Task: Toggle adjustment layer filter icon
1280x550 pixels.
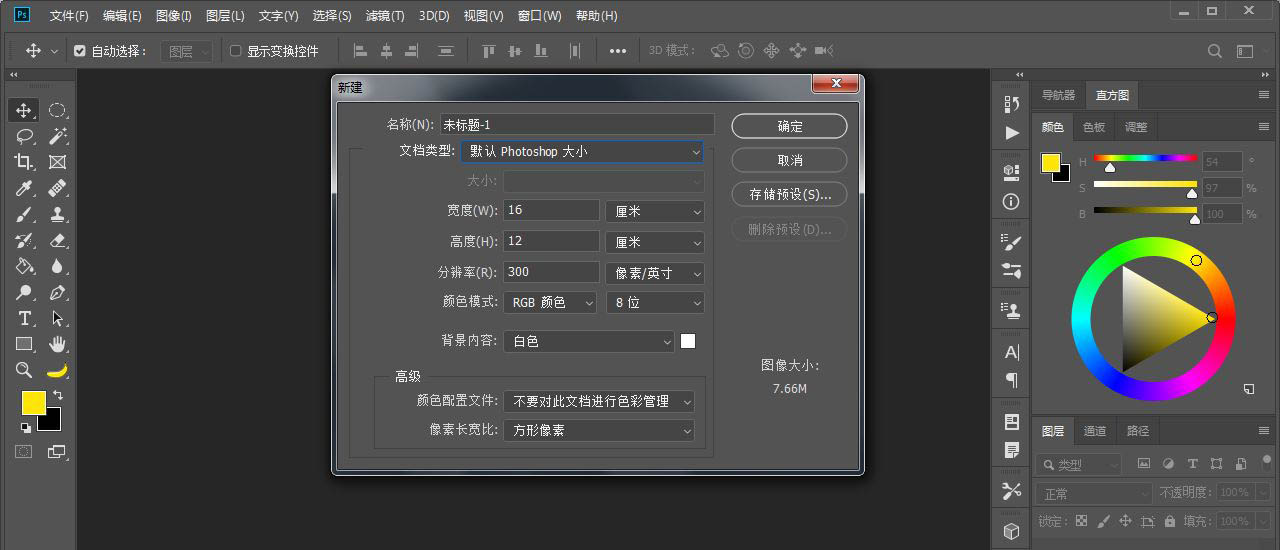Action: pyautogui.click(x=1168, y=464)
